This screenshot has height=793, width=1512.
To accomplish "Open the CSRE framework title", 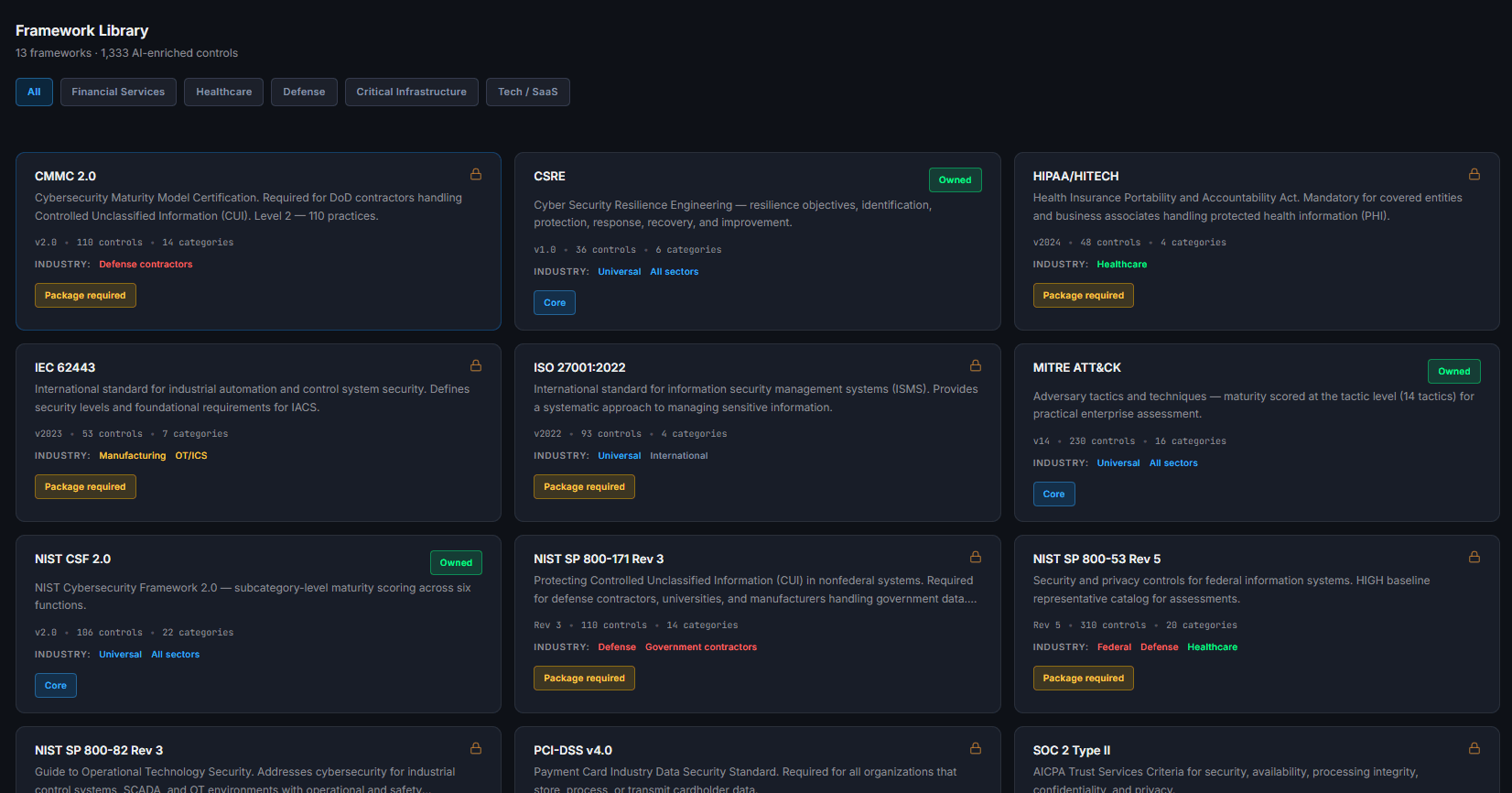I will click(549, 176).
